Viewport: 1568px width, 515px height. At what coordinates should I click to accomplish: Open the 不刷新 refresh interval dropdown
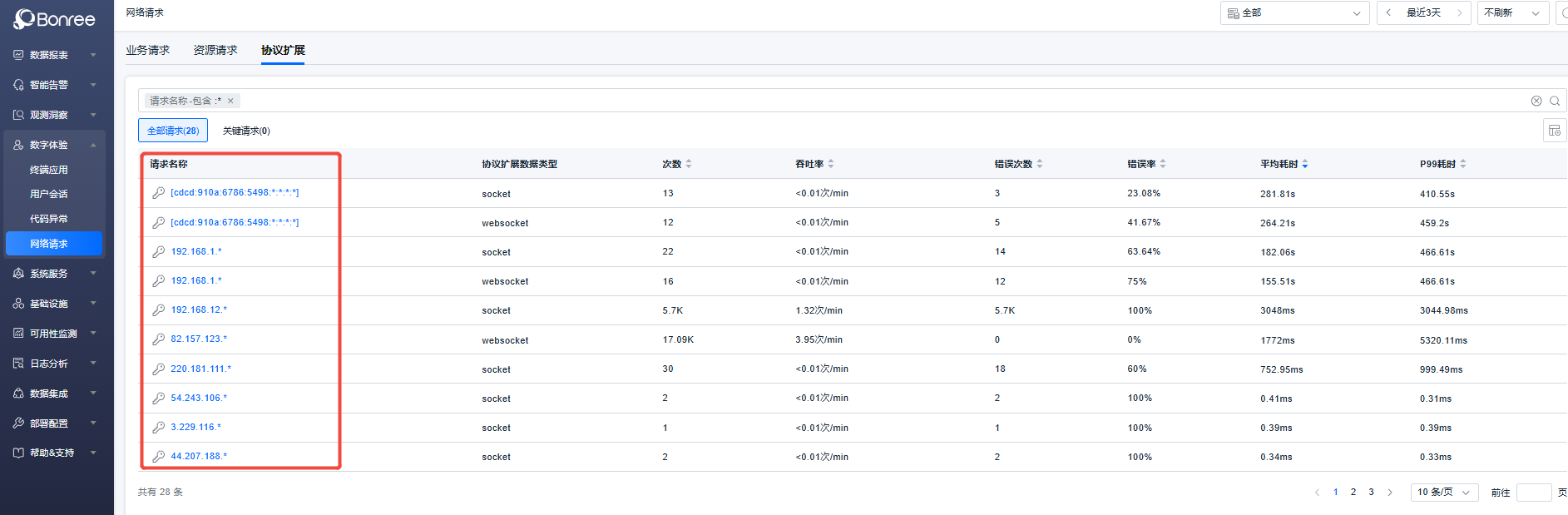pos(1512,13)
